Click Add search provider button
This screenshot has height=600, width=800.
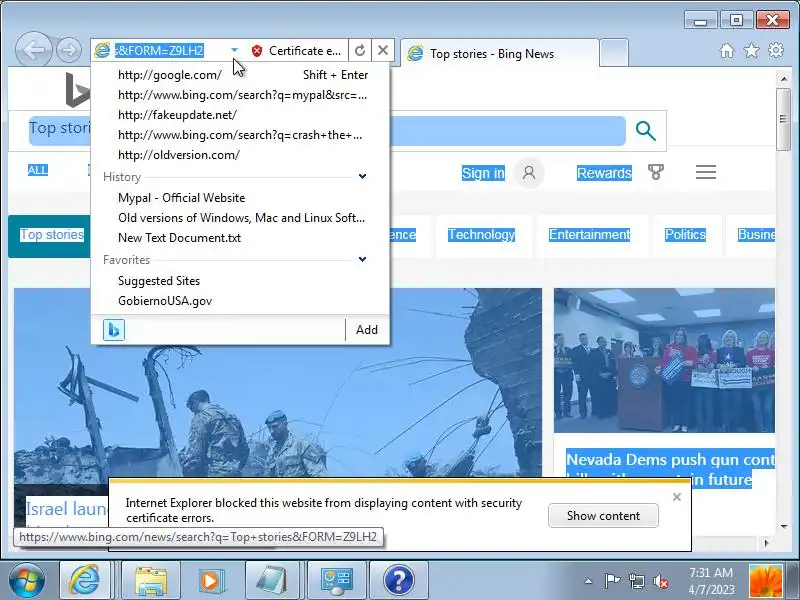367,330
